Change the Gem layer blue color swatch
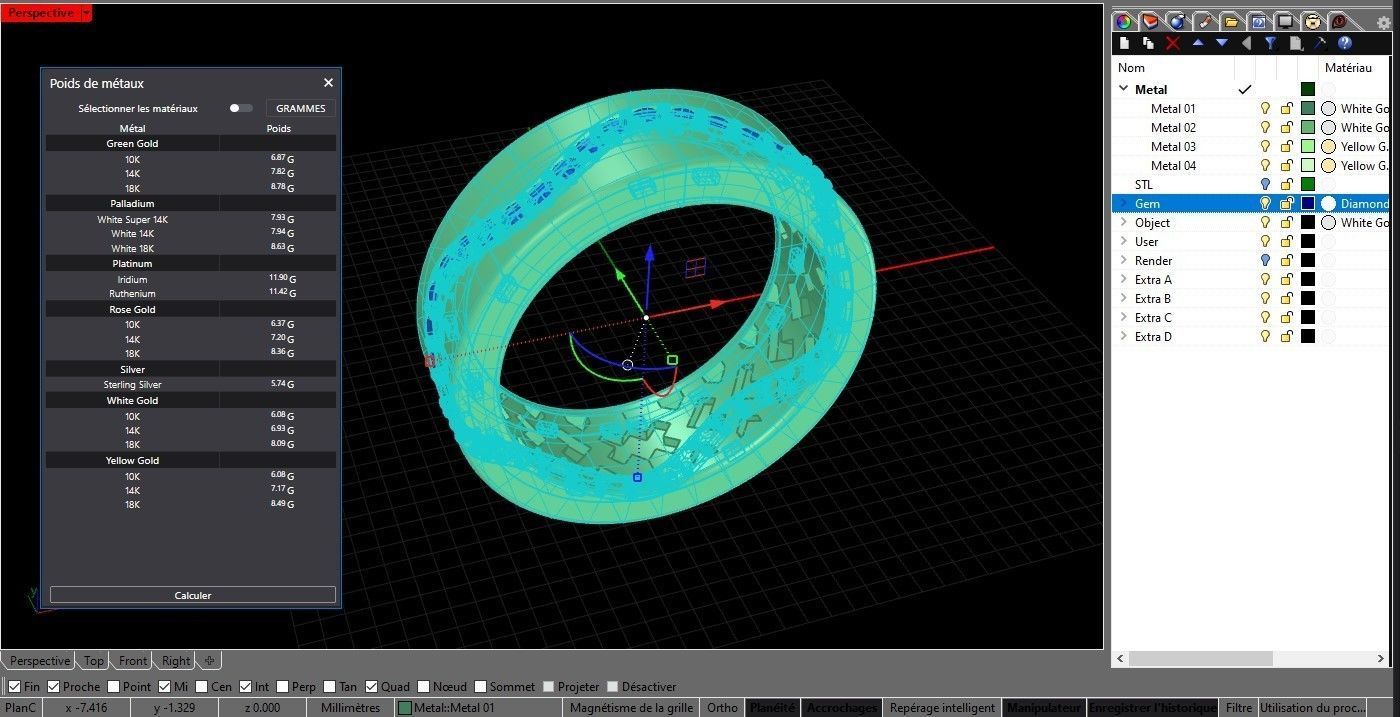The width and height of the screenshot is (1400, 717). click(1308, 203)
